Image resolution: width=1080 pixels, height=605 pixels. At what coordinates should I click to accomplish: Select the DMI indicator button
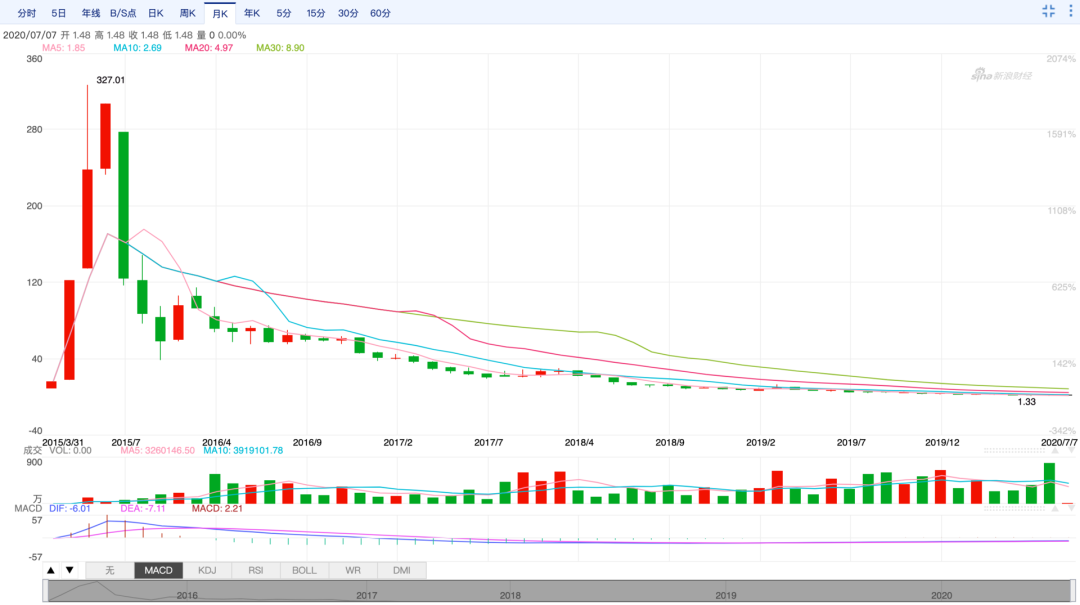(401, 570)
